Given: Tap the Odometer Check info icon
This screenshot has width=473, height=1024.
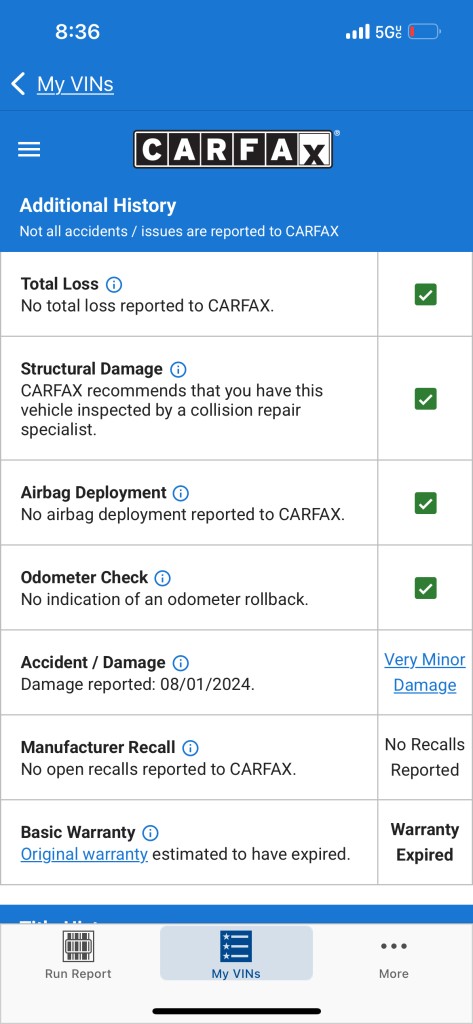Looking at the screenshot, I should 162,578.
